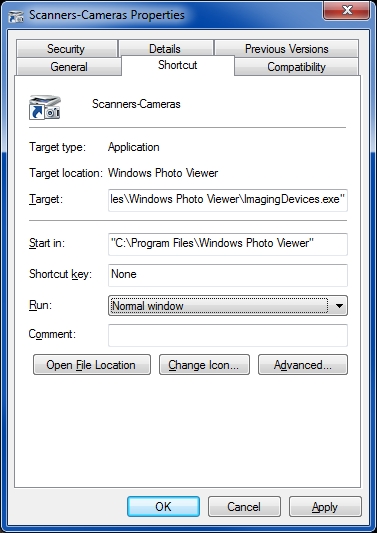The image size is (377, 533).
Task: Click the Change Icon button
Action: click(204, 365)
